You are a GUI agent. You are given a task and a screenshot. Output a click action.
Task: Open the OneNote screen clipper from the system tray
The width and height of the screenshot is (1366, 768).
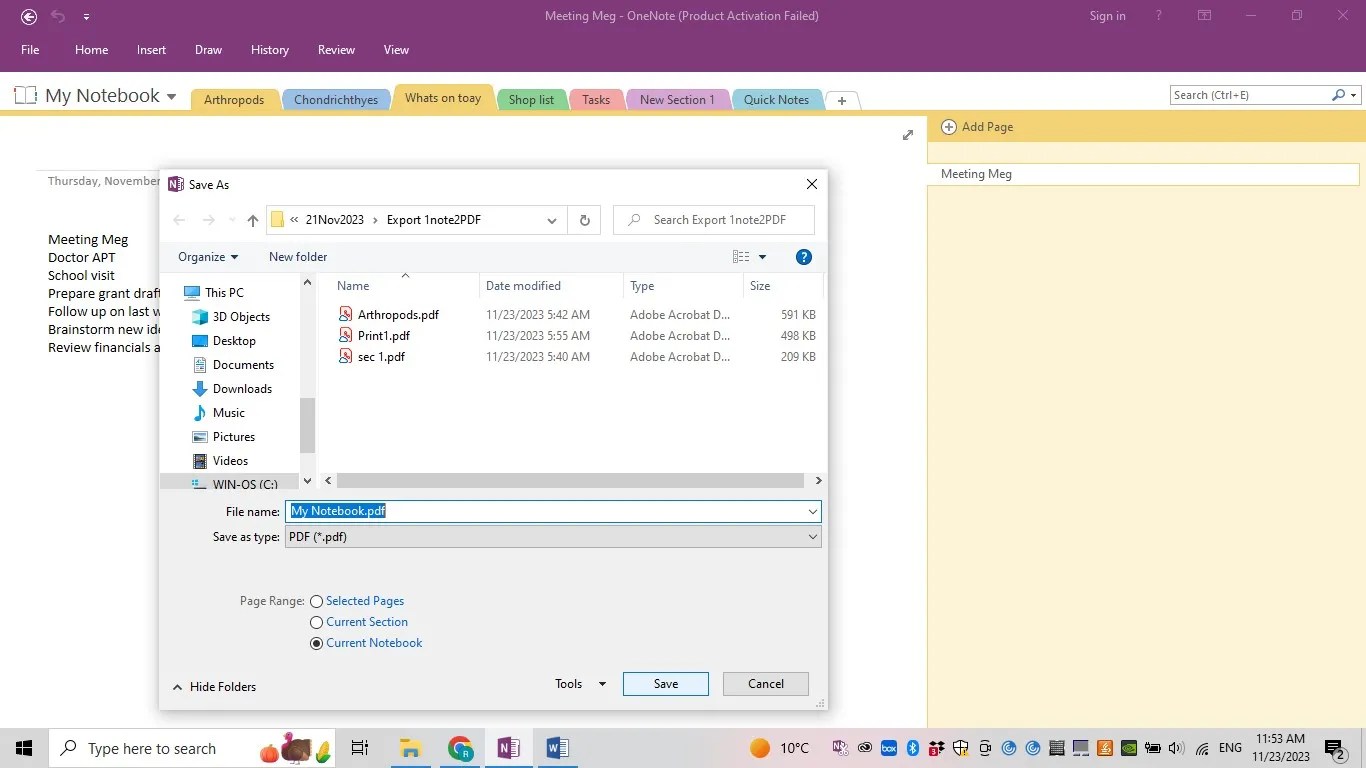pyautogui.click(x=841, y=748)
